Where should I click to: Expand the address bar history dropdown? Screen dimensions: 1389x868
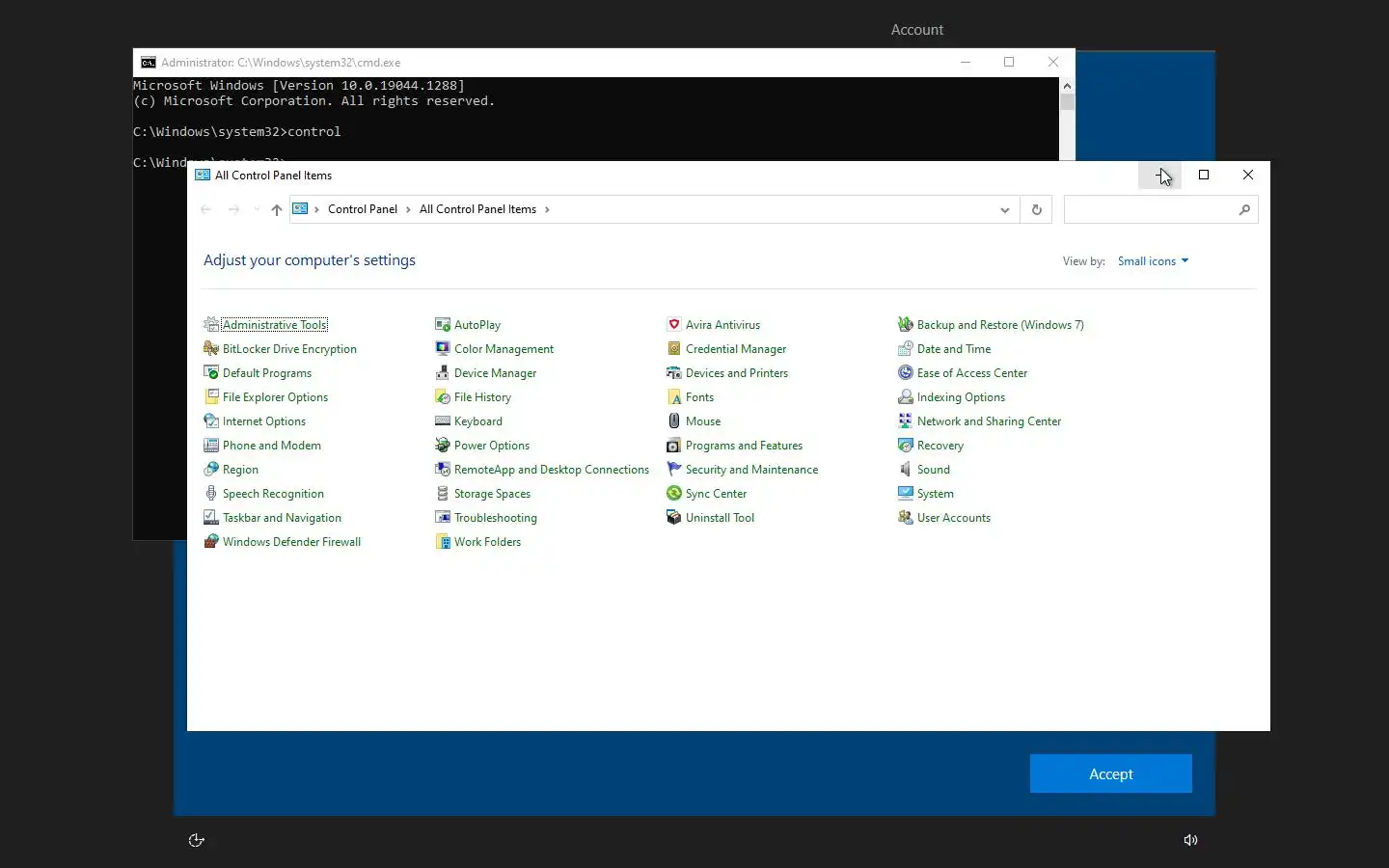[x=1004, y=209]
